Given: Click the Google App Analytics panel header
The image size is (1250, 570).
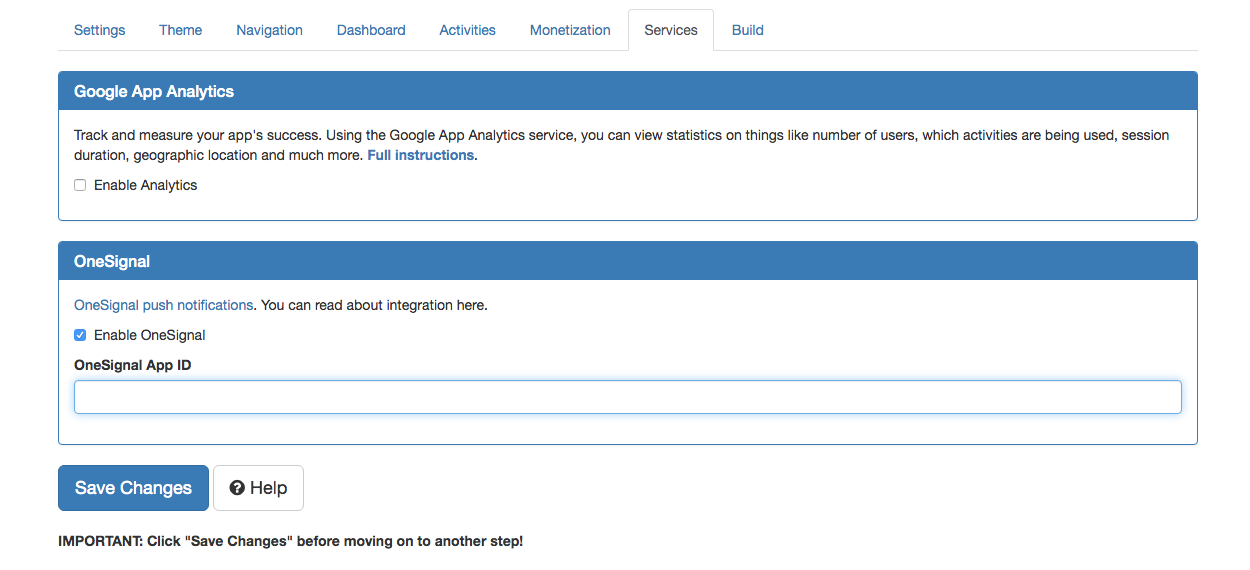Looking at the screenshot, I should (x=628, y=91).
